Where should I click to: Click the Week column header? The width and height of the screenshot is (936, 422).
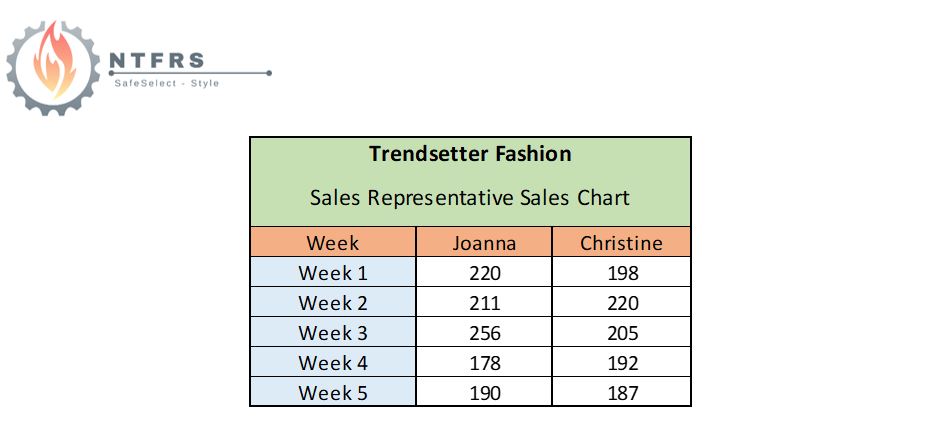(x=332, y=242)
